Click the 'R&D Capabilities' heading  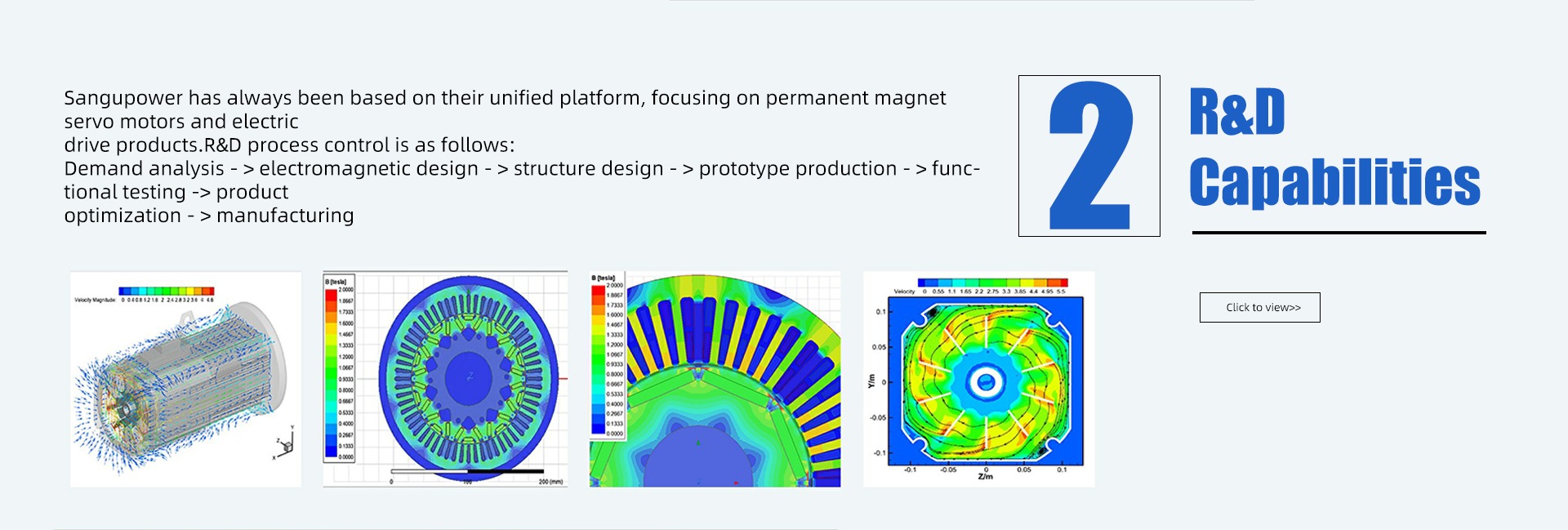[1334, 147]
